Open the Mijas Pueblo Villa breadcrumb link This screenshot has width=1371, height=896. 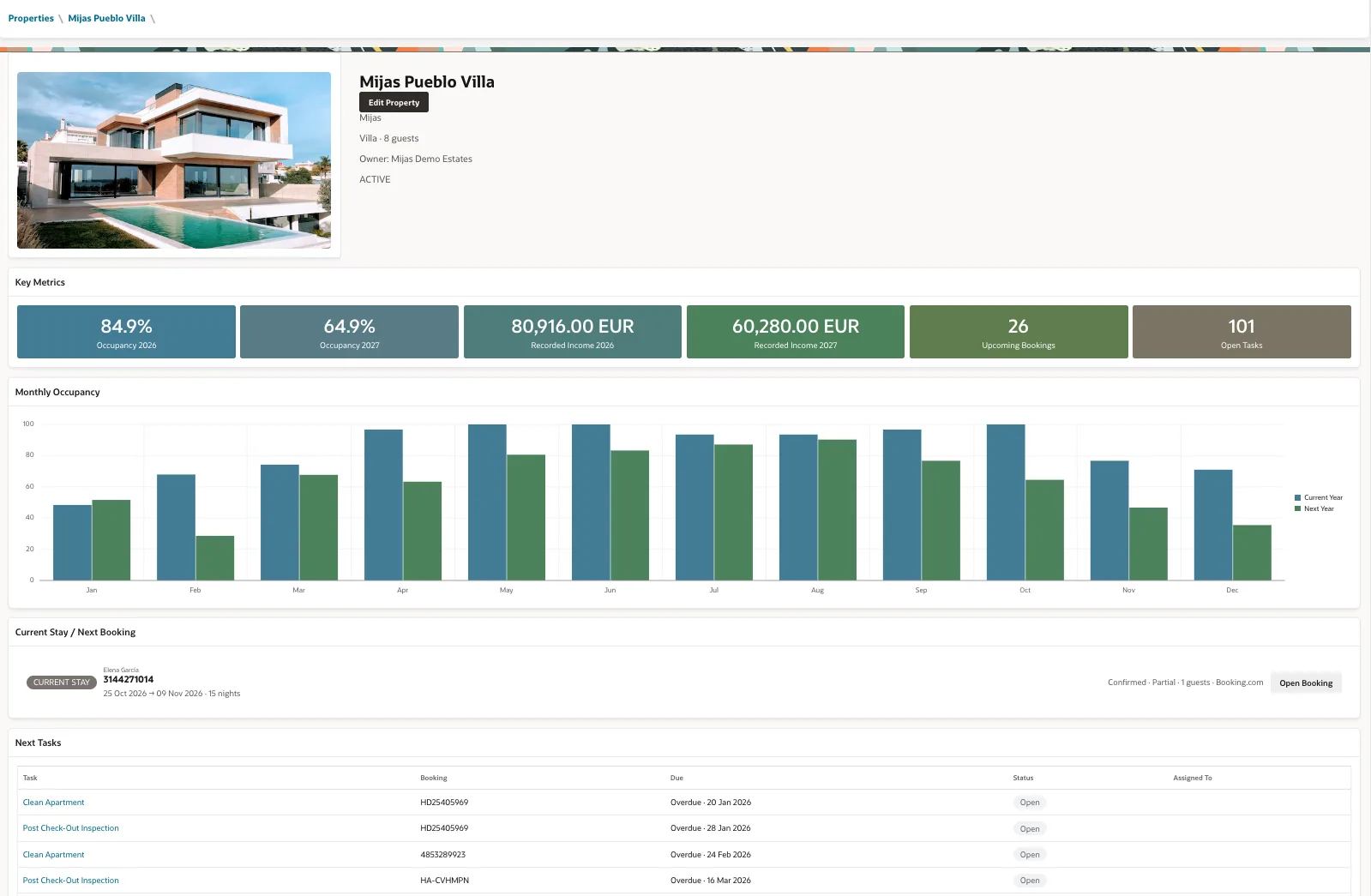point(106,18)
